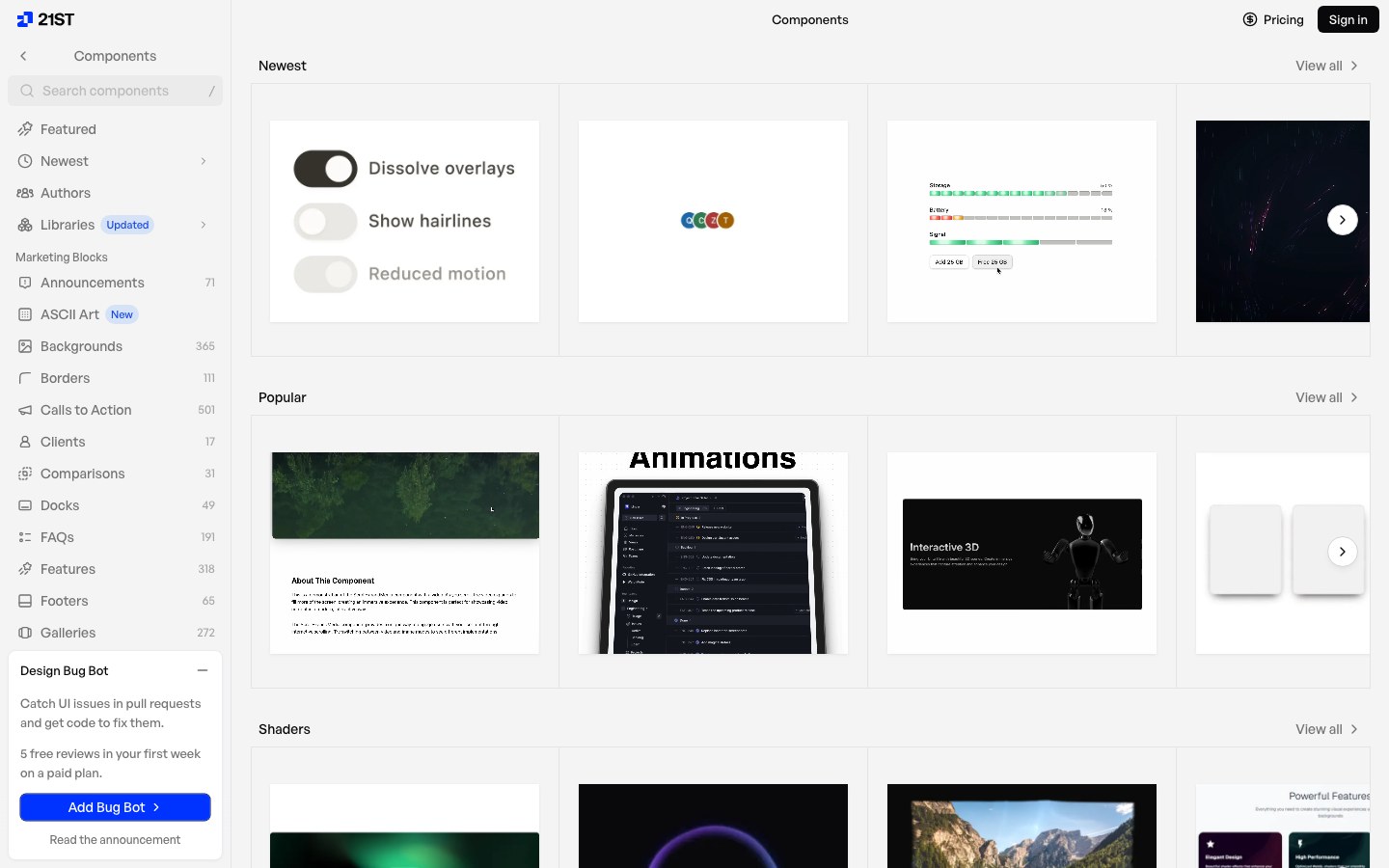The height and width of the screenshot is (868, 1389).
Task: Click the Backgrounds image icon
Action: click(25, 346)
